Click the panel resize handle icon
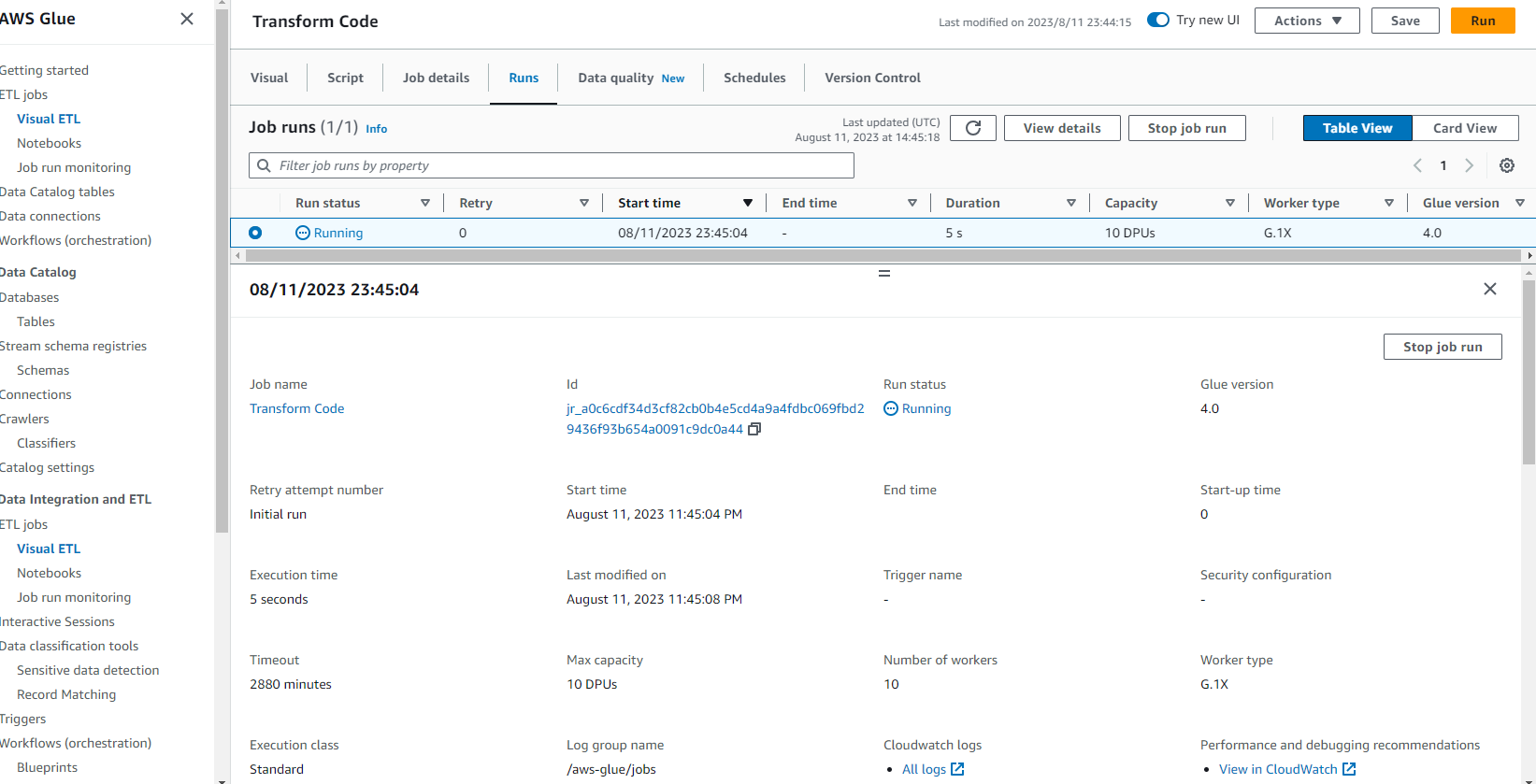 click(884, 274)
